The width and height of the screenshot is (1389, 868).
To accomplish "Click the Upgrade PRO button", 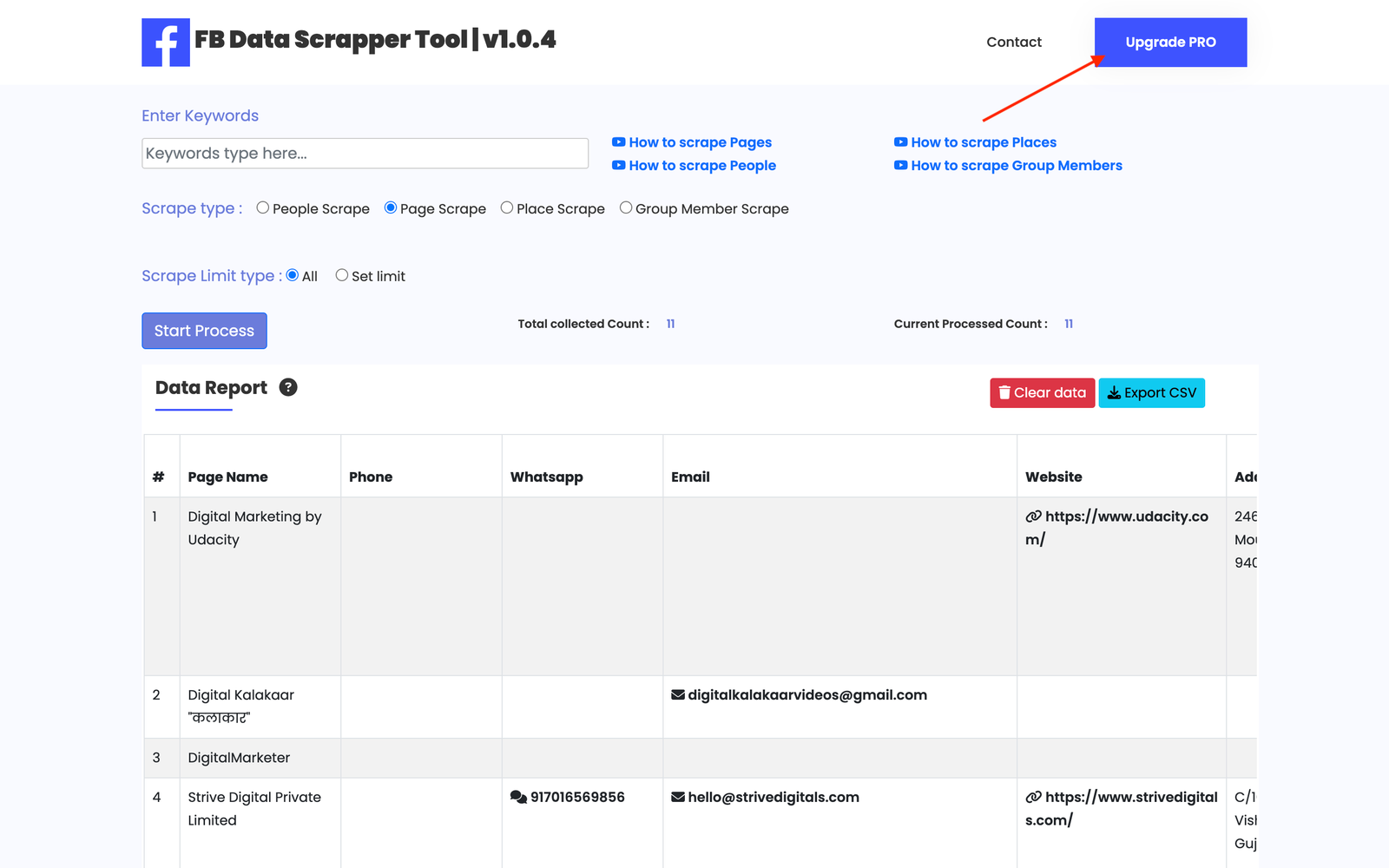I will [x=1170, y=43].
